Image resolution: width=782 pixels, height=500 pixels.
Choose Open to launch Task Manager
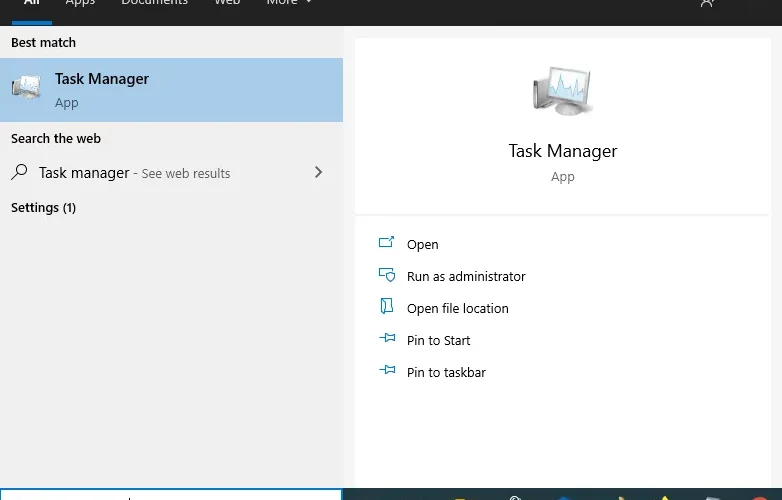point(422,245)
